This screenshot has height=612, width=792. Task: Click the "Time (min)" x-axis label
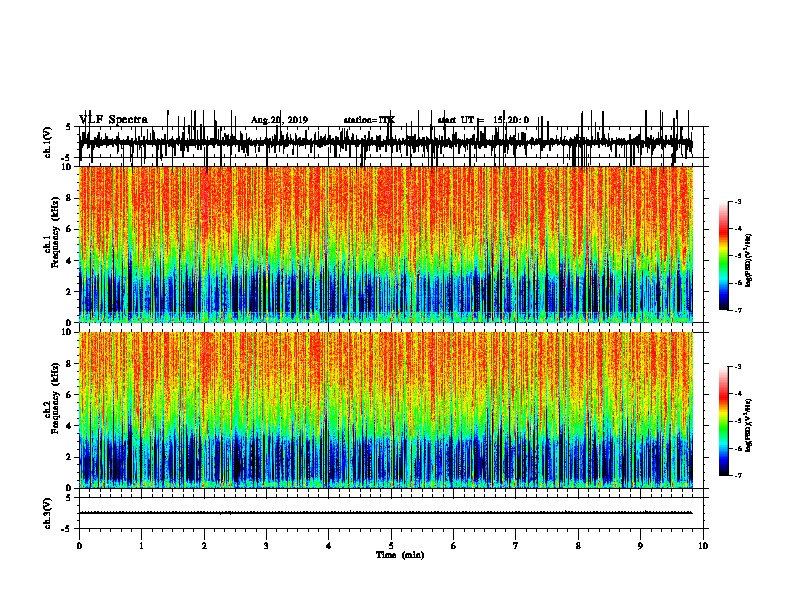pos(400,555)
